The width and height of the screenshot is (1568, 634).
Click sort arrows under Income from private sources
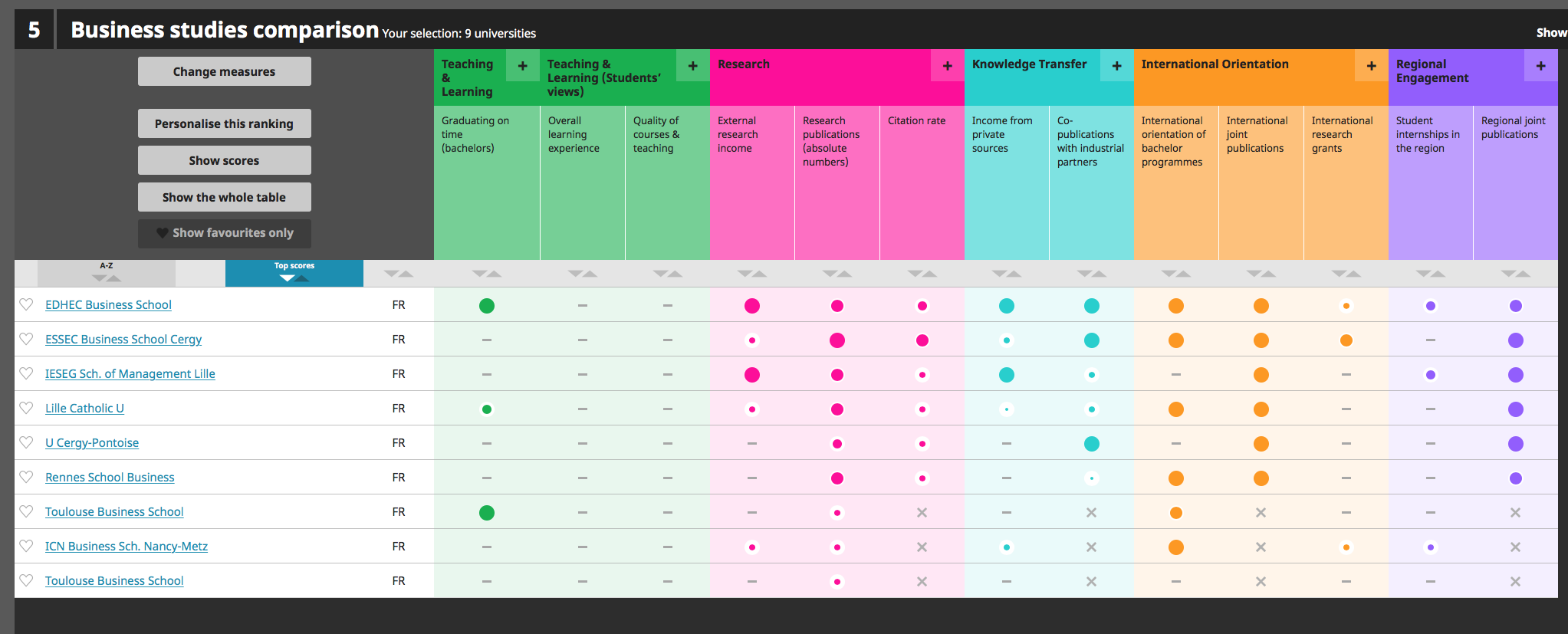tap(1006, 274)
